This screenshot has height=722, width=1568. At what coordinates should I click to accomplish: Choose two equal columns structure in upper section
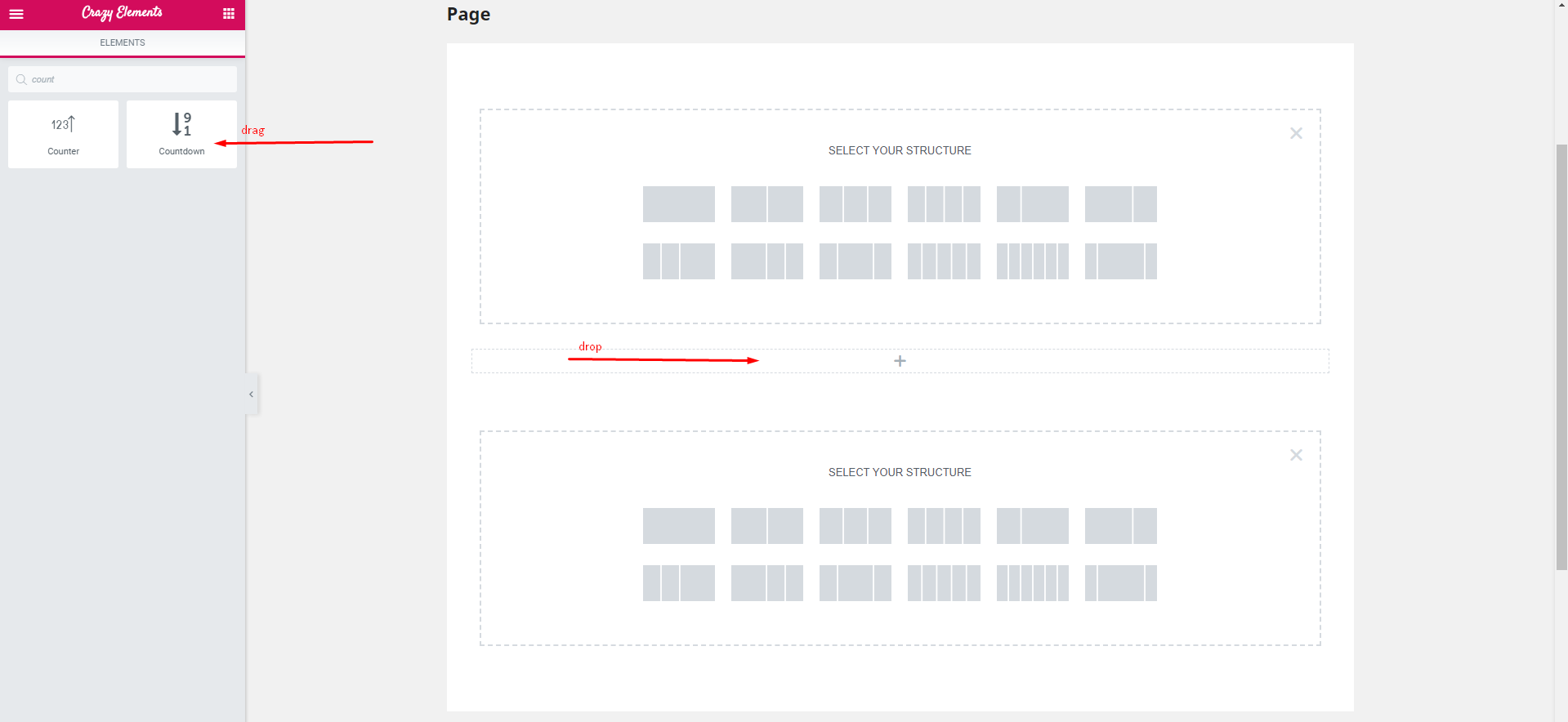766,204
